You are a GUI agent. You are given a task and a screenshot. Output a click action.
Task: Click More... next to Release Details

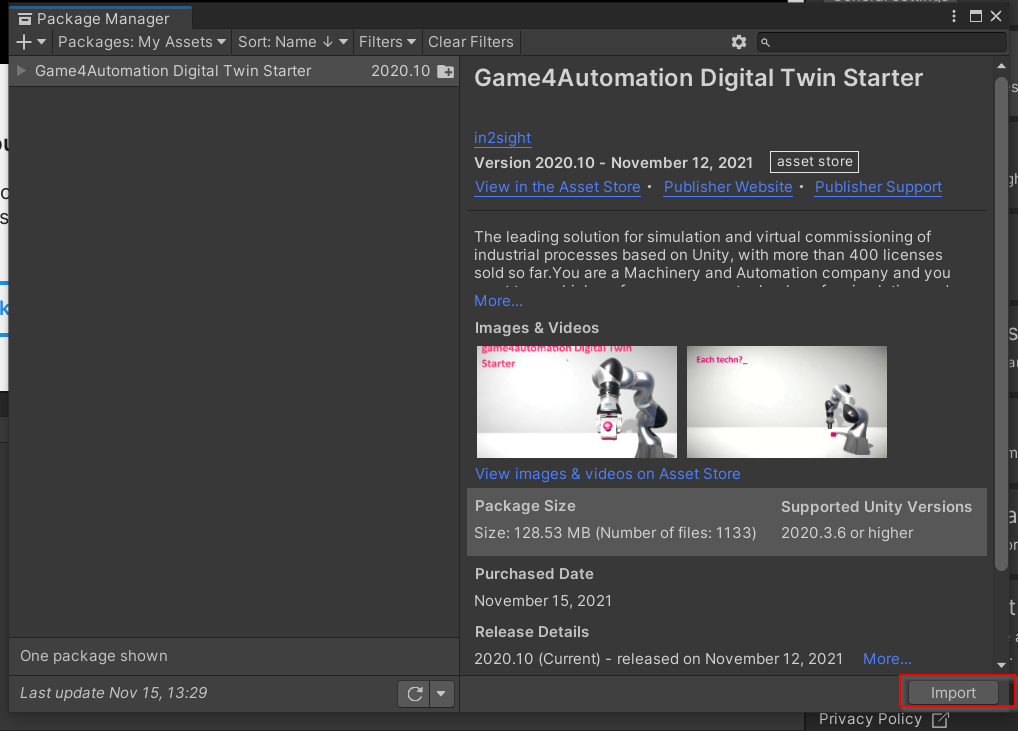click(x=887, y=659)
